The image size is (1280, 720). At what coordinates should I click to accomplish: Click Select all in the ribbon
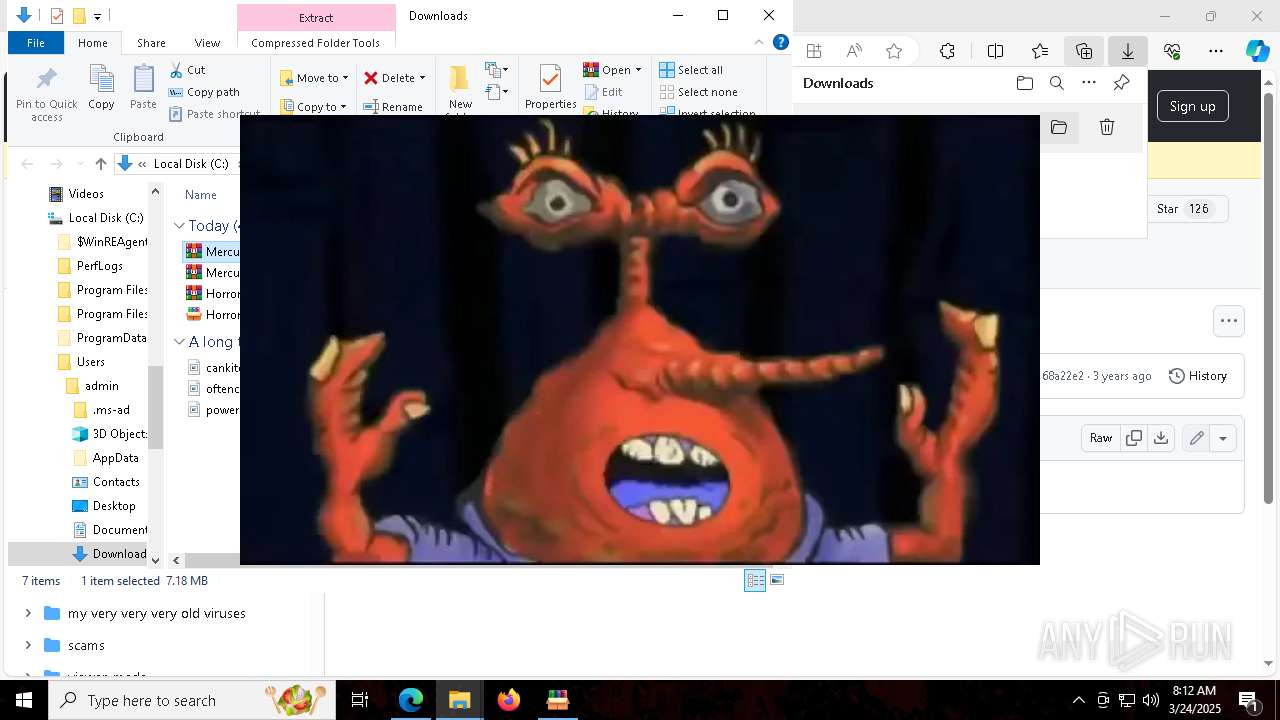tap(691, 70)
